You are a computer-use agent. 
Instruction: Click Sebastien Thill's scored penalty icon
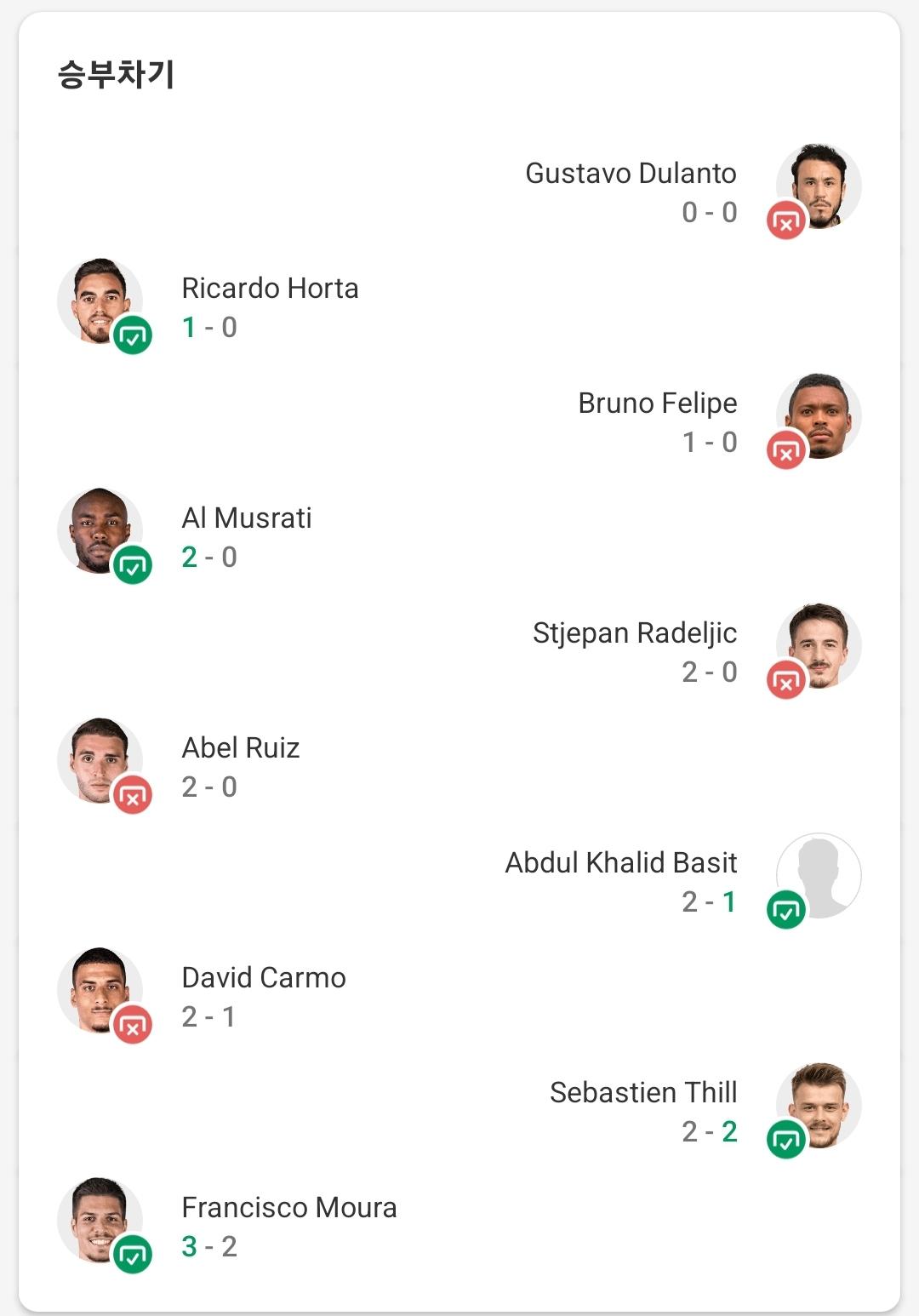pyautogui.click(x=786, y=1140)
